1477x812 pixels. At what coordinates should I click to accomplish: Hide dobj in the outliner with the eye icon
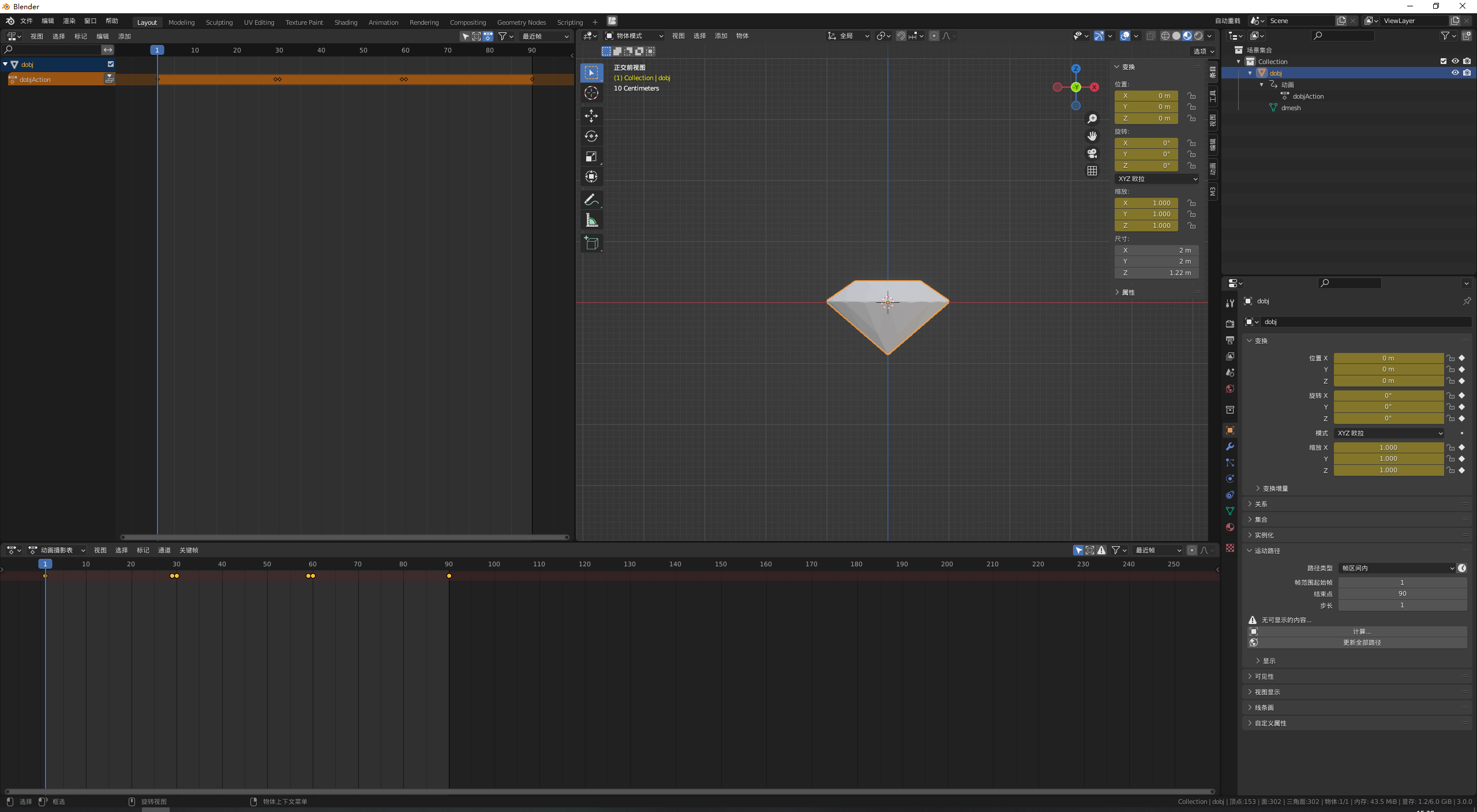pyautogui.click(x=1455, y=73)
